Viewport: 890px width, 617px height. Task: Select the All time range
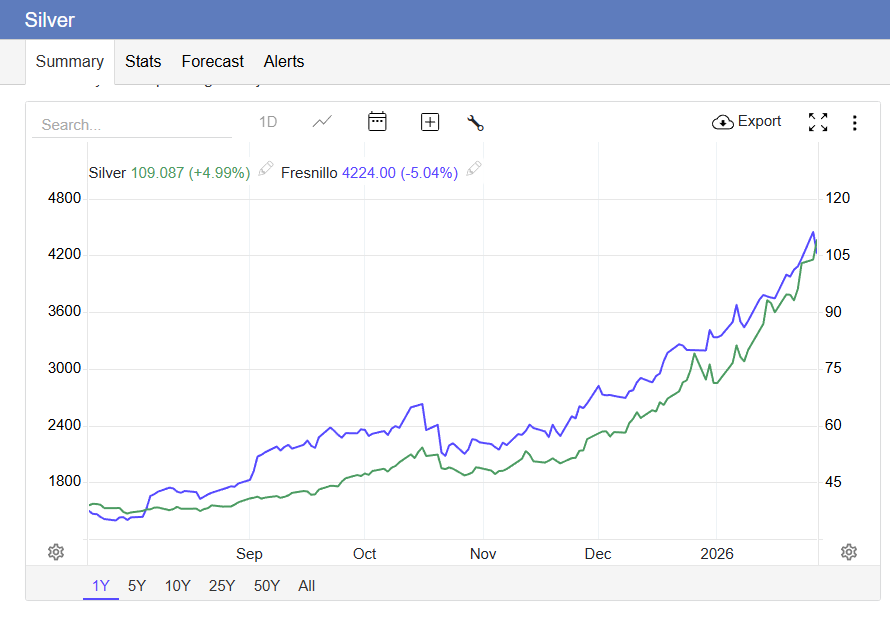pyautogui.click(x=306, y=586)
